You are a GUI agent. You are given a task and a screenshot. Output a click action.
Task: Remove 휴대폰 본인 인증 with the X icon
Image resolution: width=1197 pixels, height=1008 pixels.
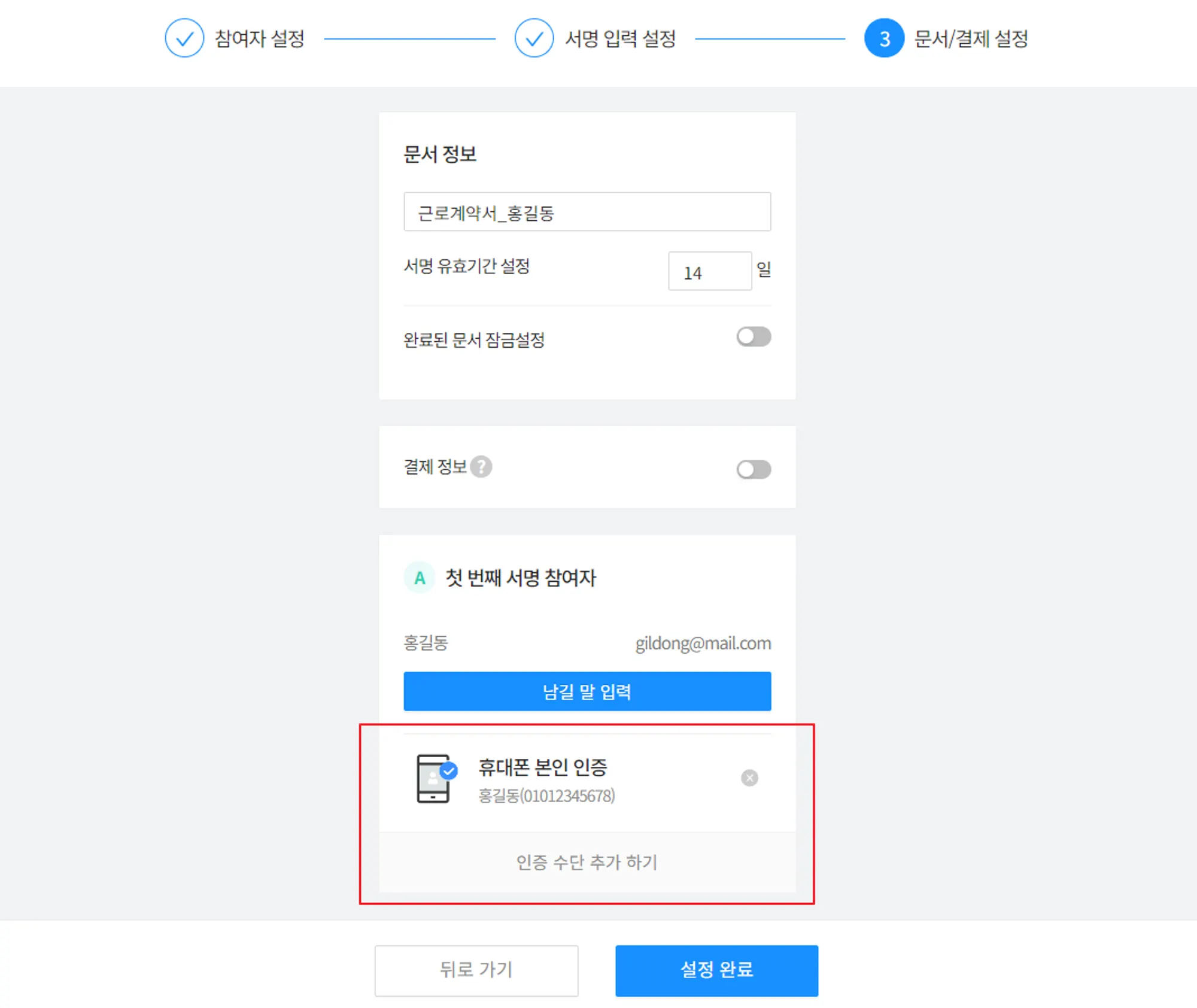[749, 778]
